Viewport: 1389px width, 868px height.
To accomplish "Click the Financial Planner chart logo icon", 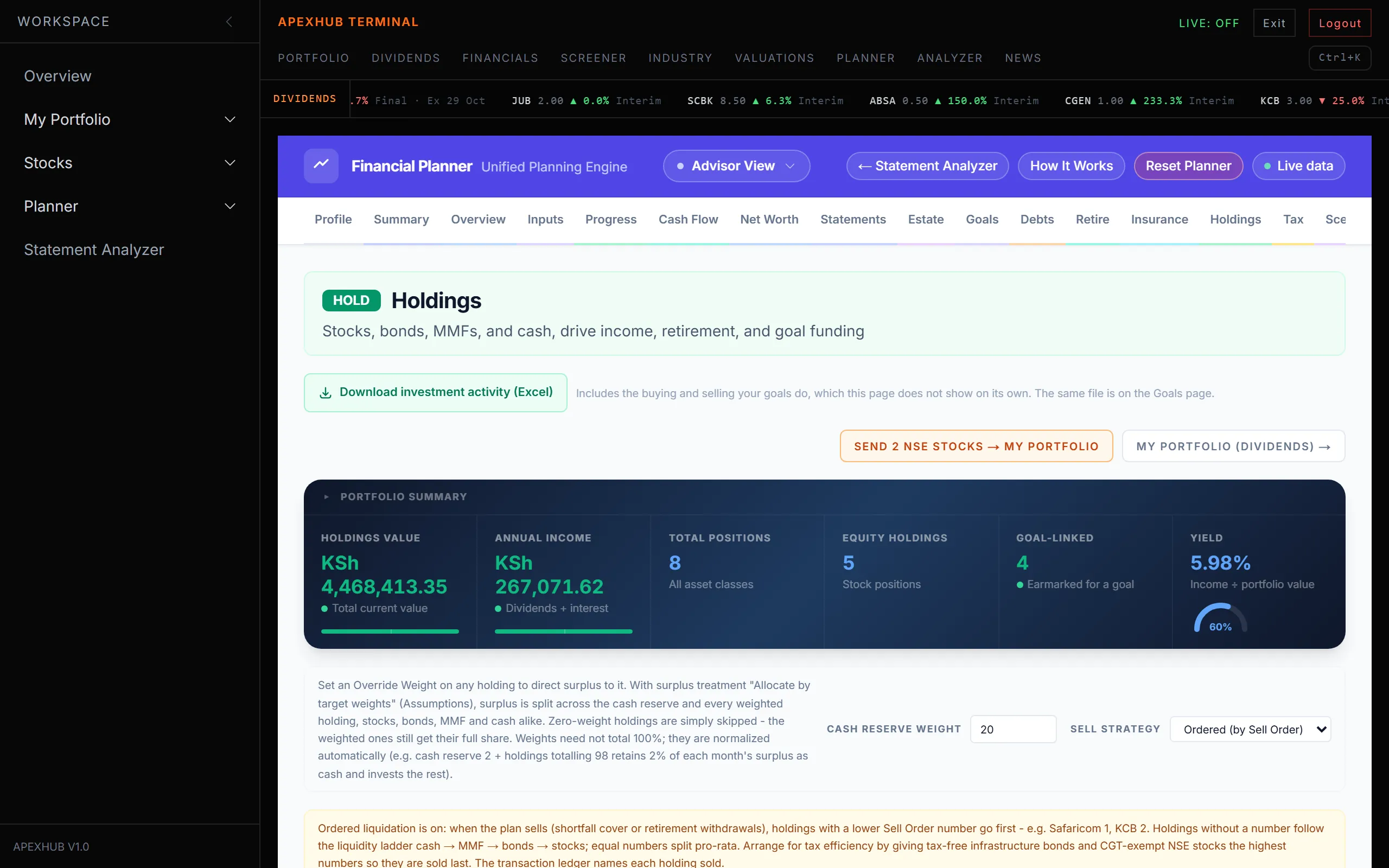I will pyautogui.click(x=321, y=166).
